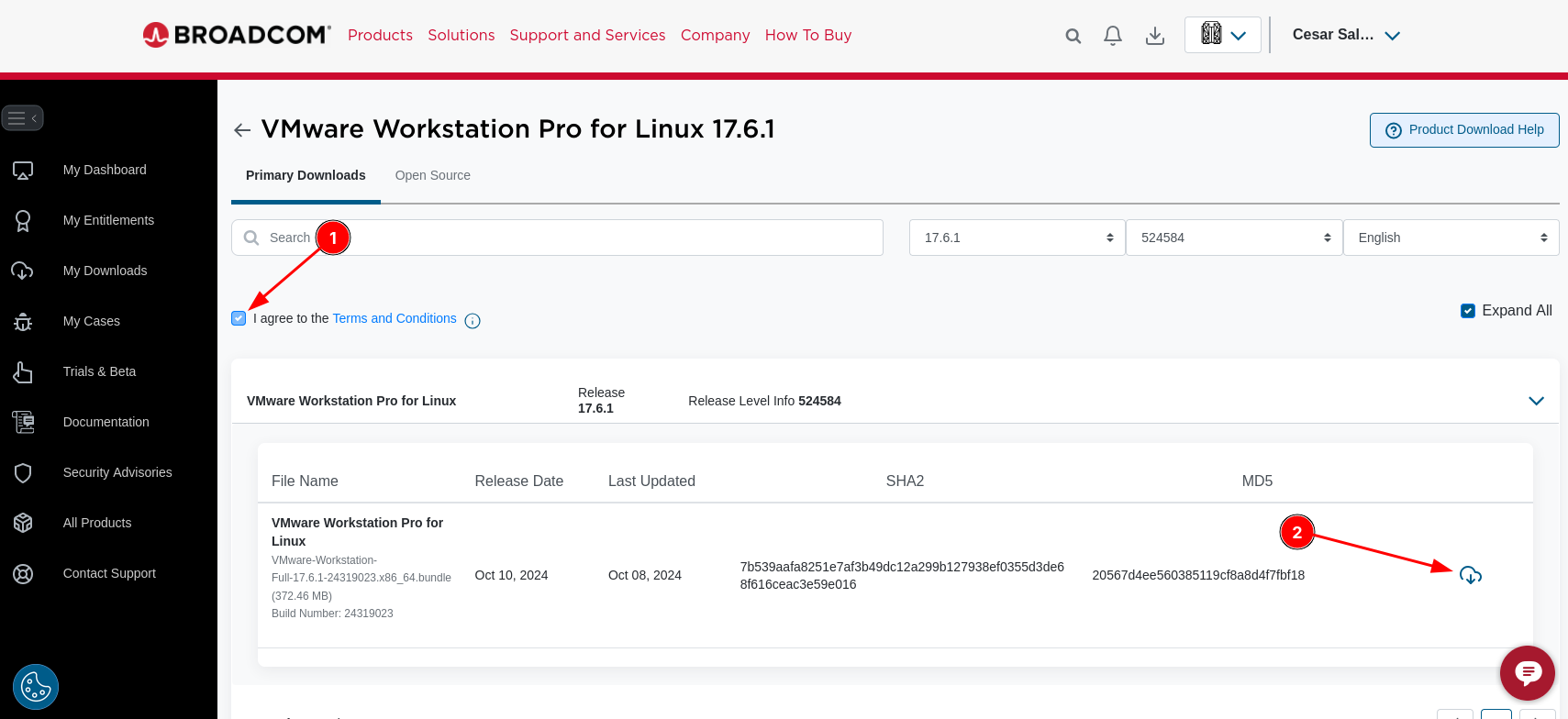The image size is (1568, 719).
Task: Click into the Search input field
Action: tap(557, 238)
